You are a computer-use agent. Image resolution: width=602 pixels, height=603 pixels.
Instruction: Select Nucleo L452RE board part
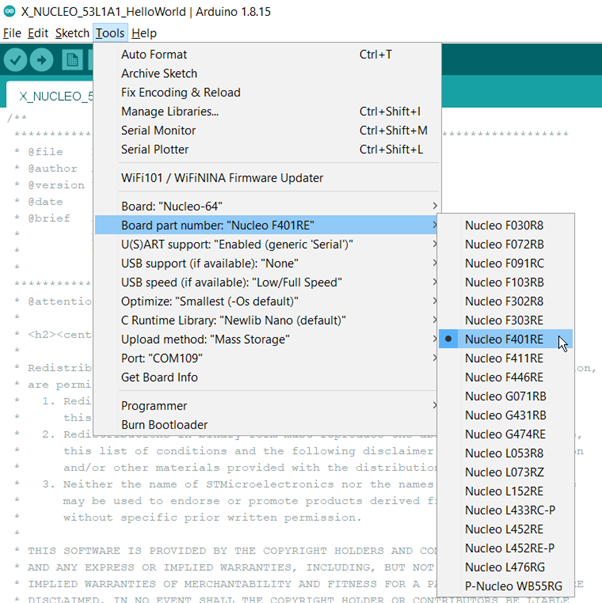(x=505, y=529)
